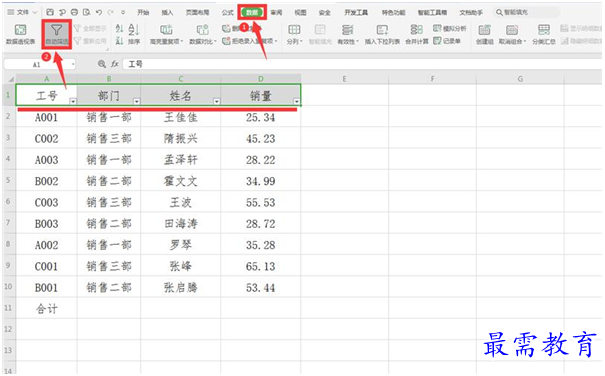Click the Redo arrow icon
This screenshot has width=605, height=376.
click(111, 12)
